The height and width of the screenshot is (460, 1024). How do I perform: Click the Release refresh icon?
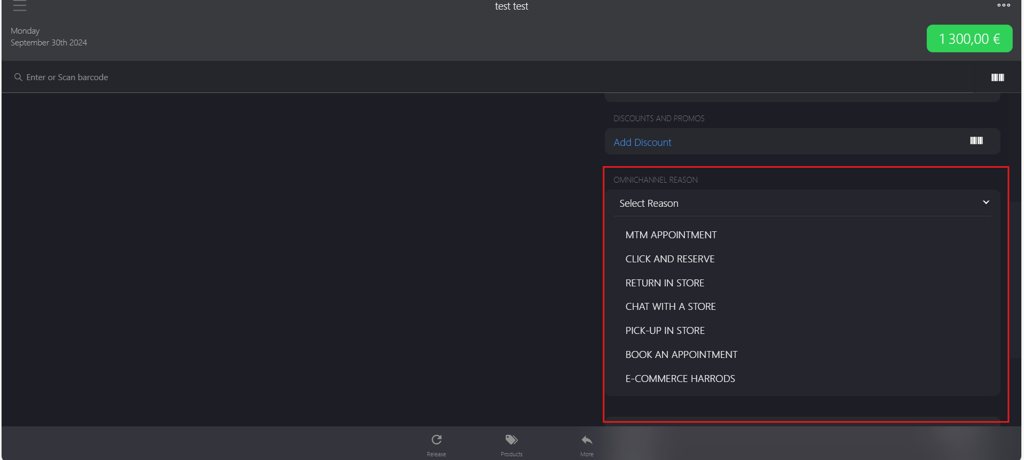(436, 440)
